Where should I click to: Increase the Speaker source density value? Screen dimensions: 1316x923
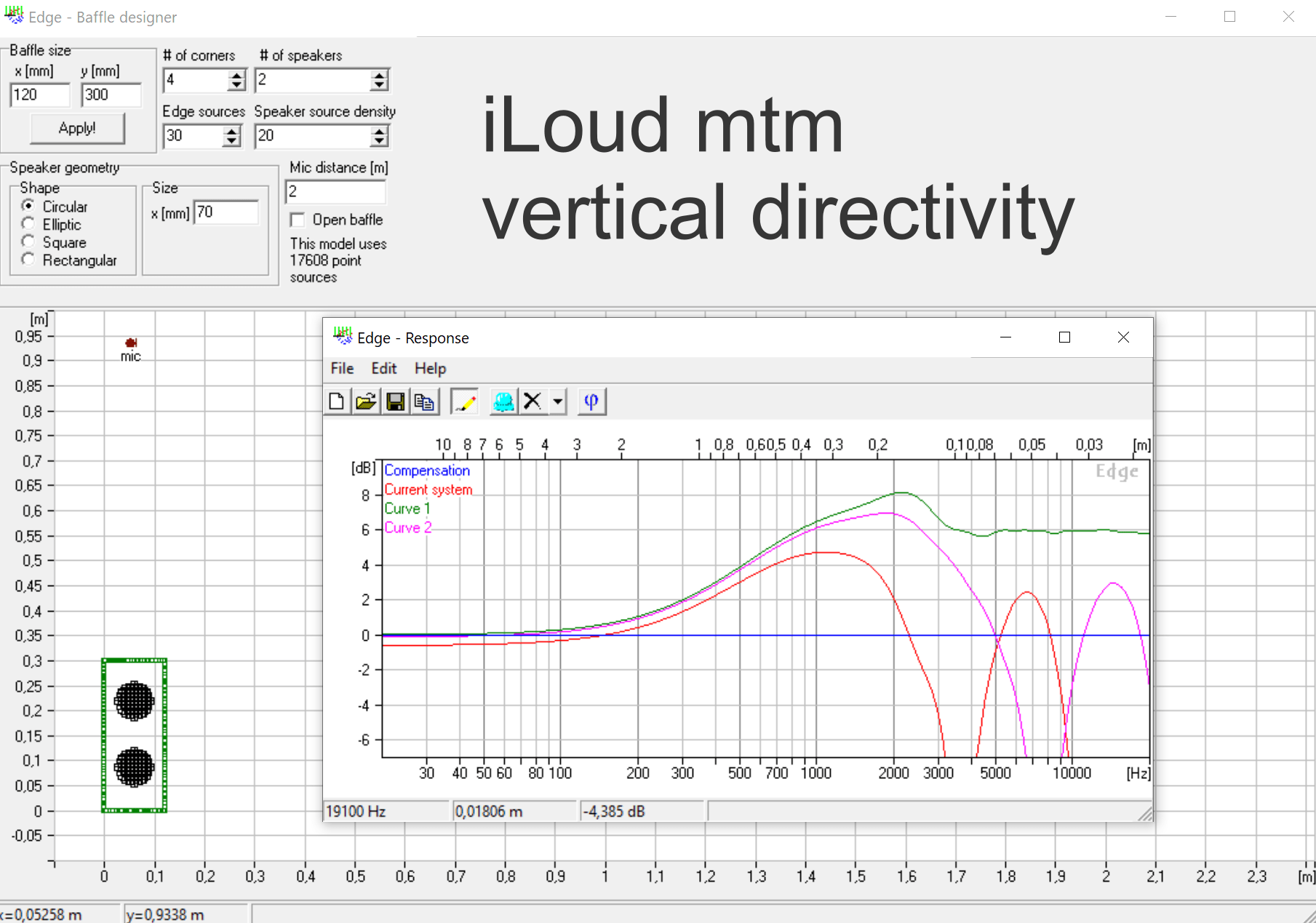pyautogui.click(x=380, y=131)
